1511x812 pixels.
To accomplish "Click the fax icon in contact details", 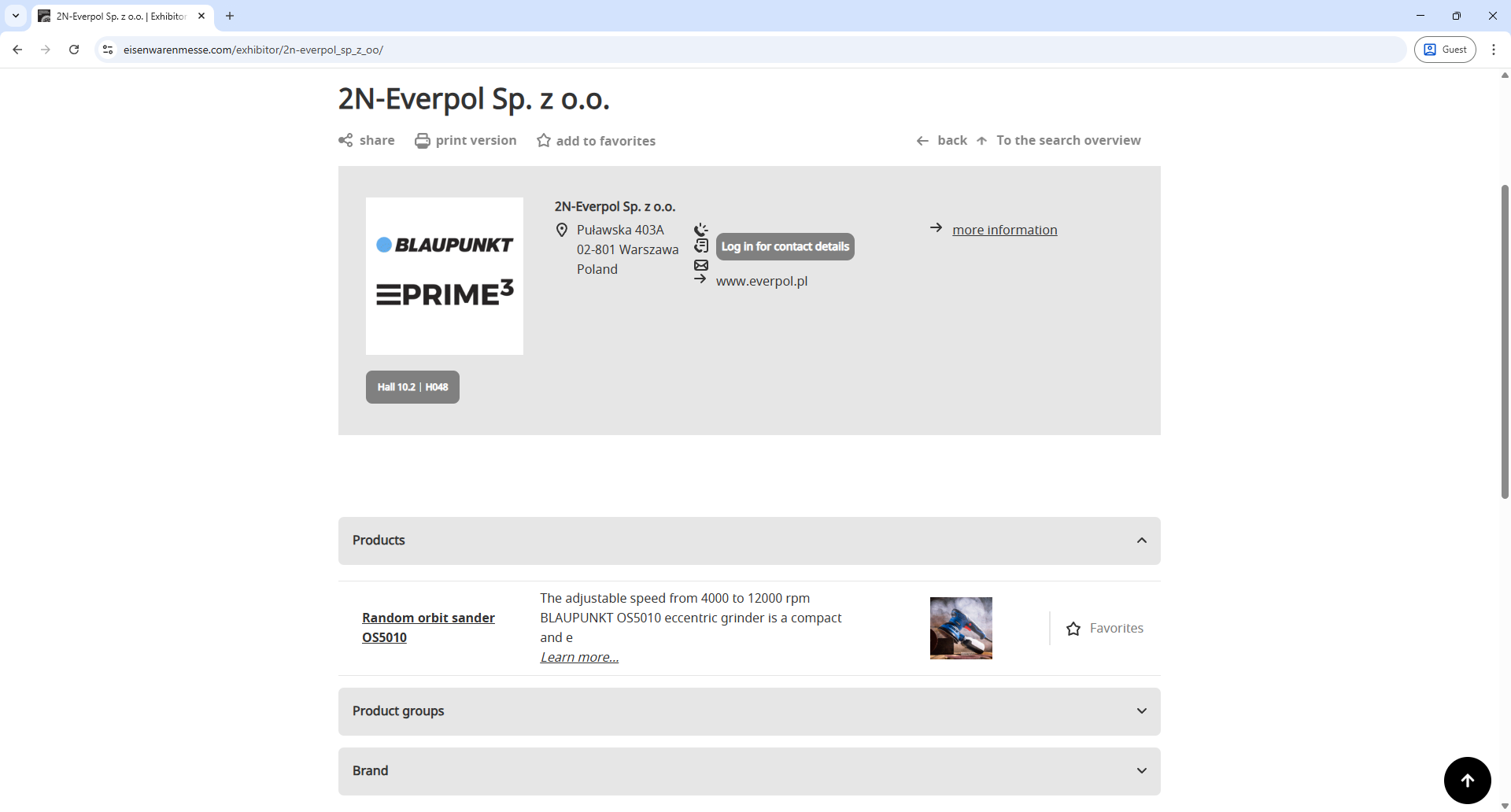I will [x=700, y=246].
